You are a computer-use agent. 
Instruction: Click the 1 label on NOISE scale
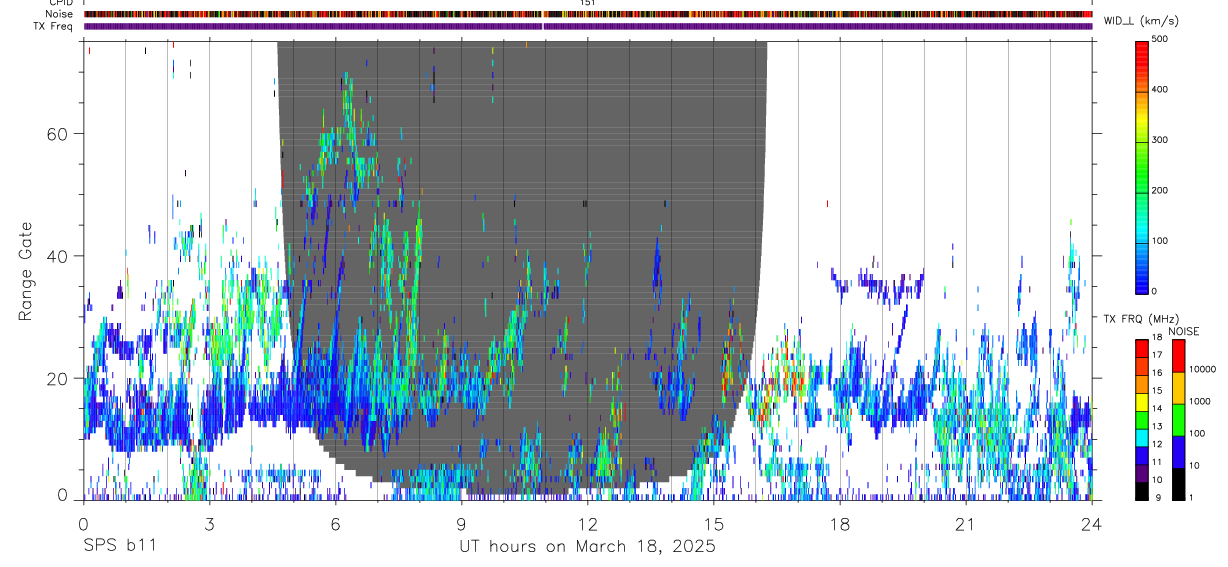pos(1193,497)
